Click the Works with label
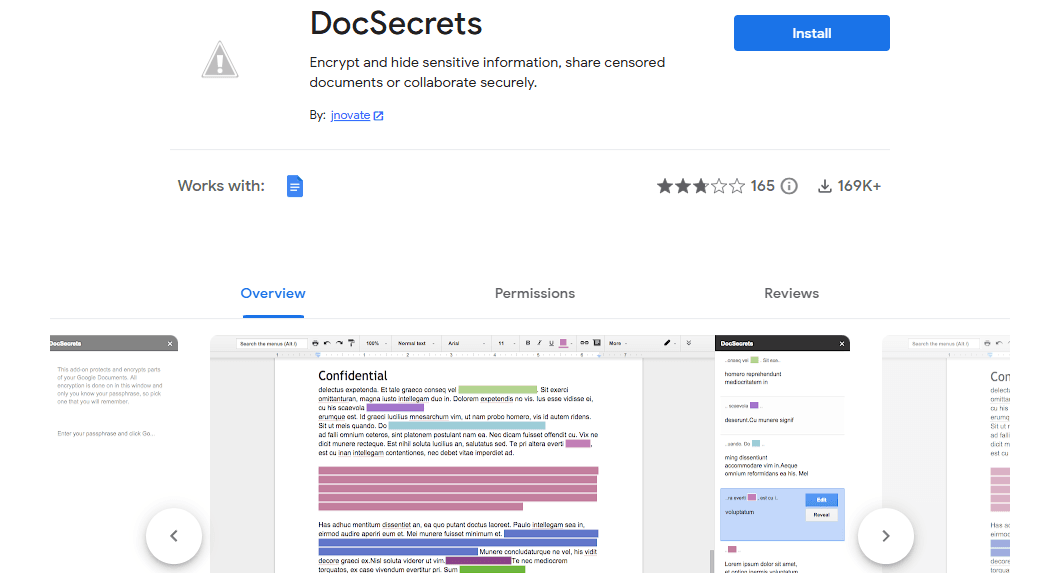The width and height of the screenshot is (1059, 573). click(221, 186)
